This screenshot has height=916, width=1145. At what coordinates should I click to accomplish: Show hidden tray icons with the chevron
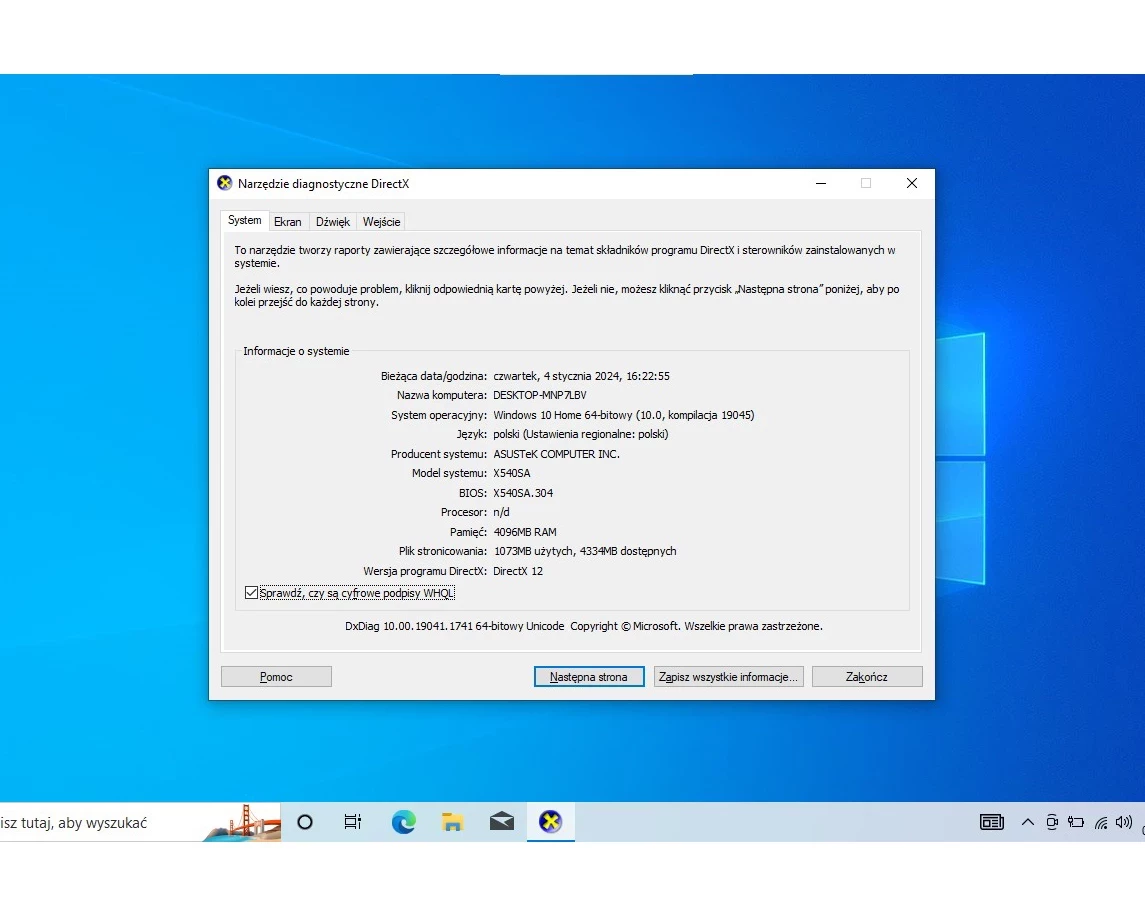point(1027,823)
